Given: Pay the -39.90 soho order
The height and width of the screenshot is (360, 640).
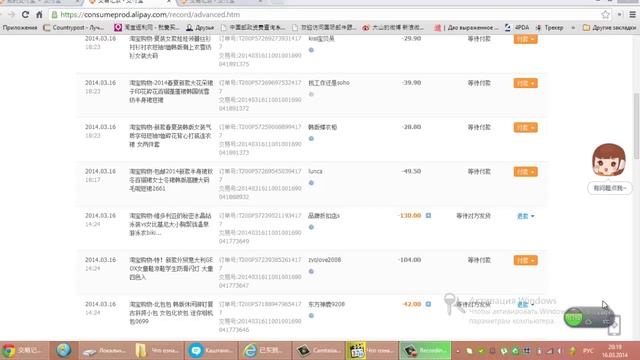Looking at the screenshot, I should (525, 83).
